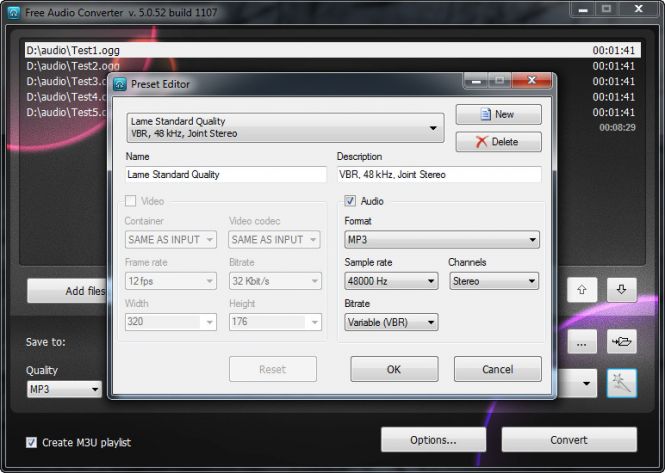The height and width of the screenshot is (473, 665).
Task: Click the move file up arrow icon
Action: (582, 290)
